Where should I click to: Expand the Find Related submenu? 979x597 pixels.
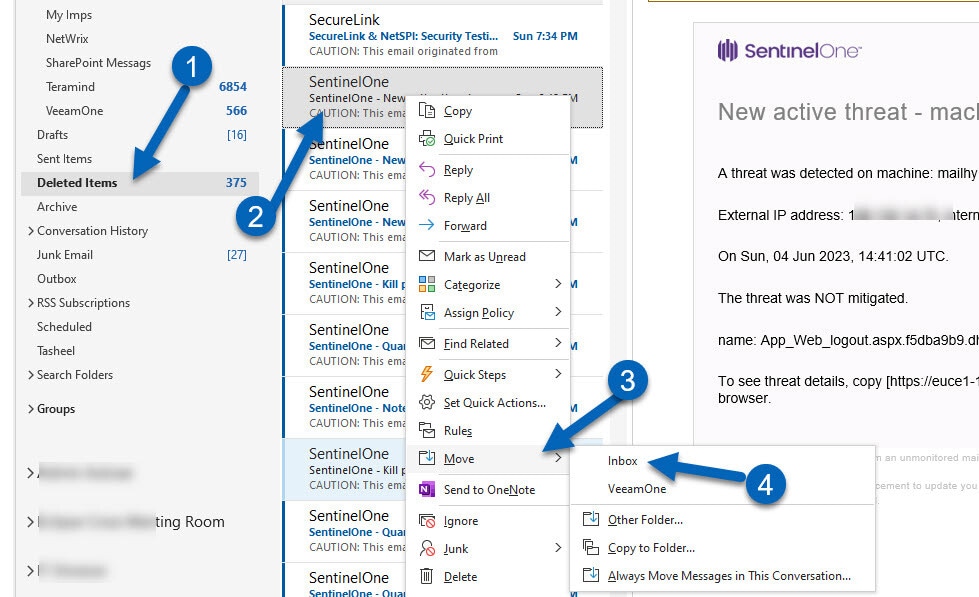(x=558, y=344)
